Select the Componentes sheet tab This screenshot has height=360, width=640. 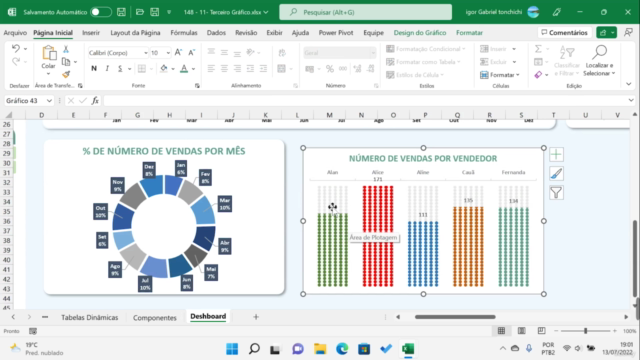[155, 317]
